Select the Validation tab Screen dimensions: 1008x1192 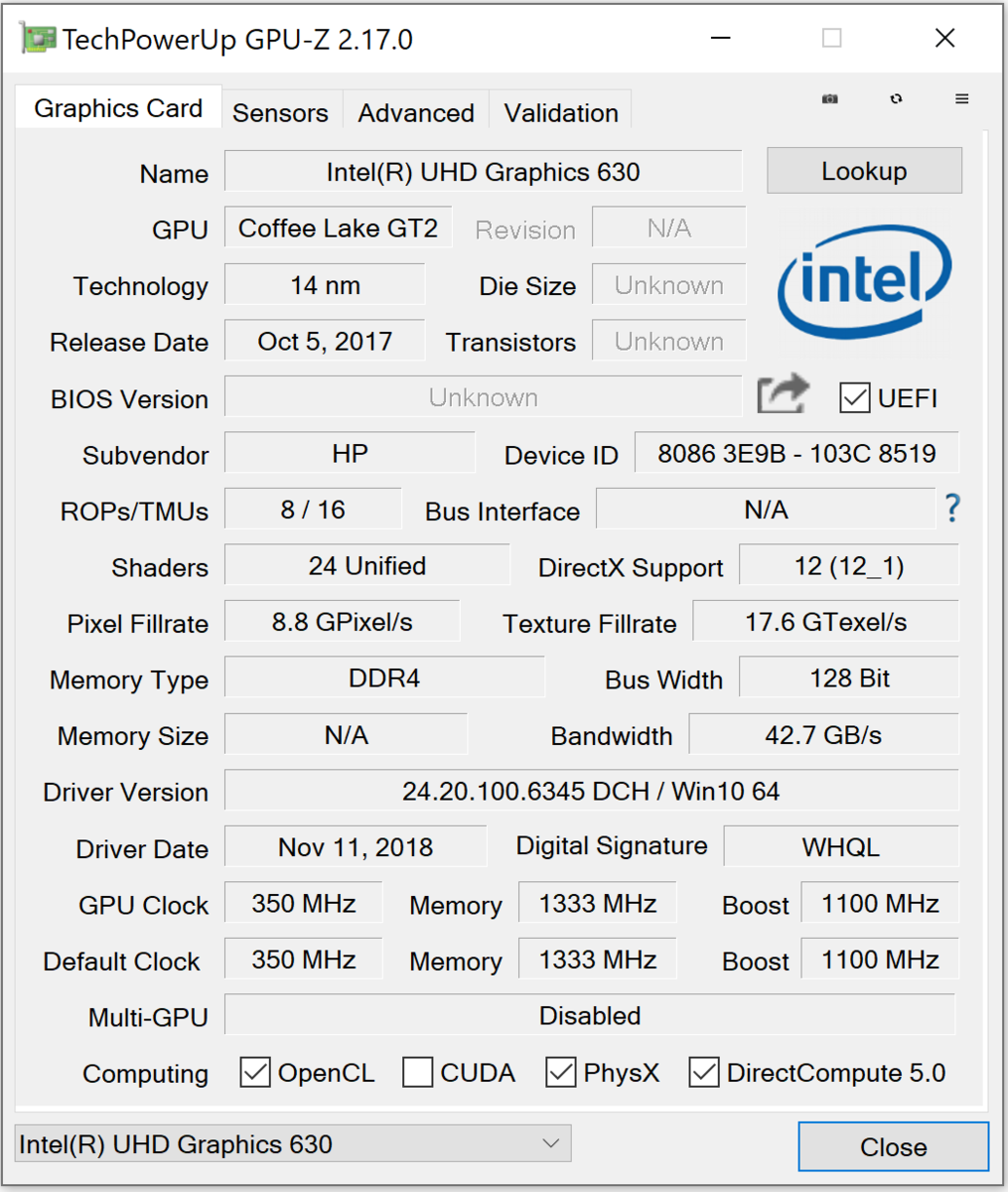[561, 113]
